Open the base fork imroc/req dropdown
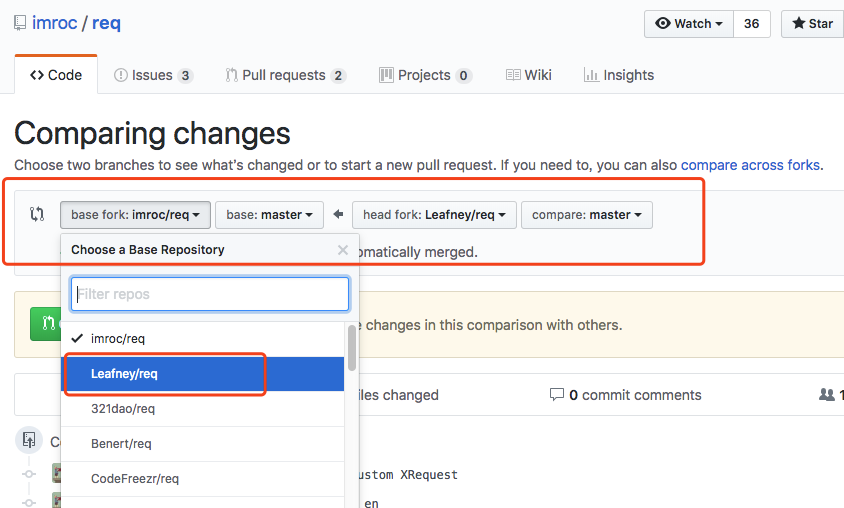This screenshot has height=508, width=844. 135,214
